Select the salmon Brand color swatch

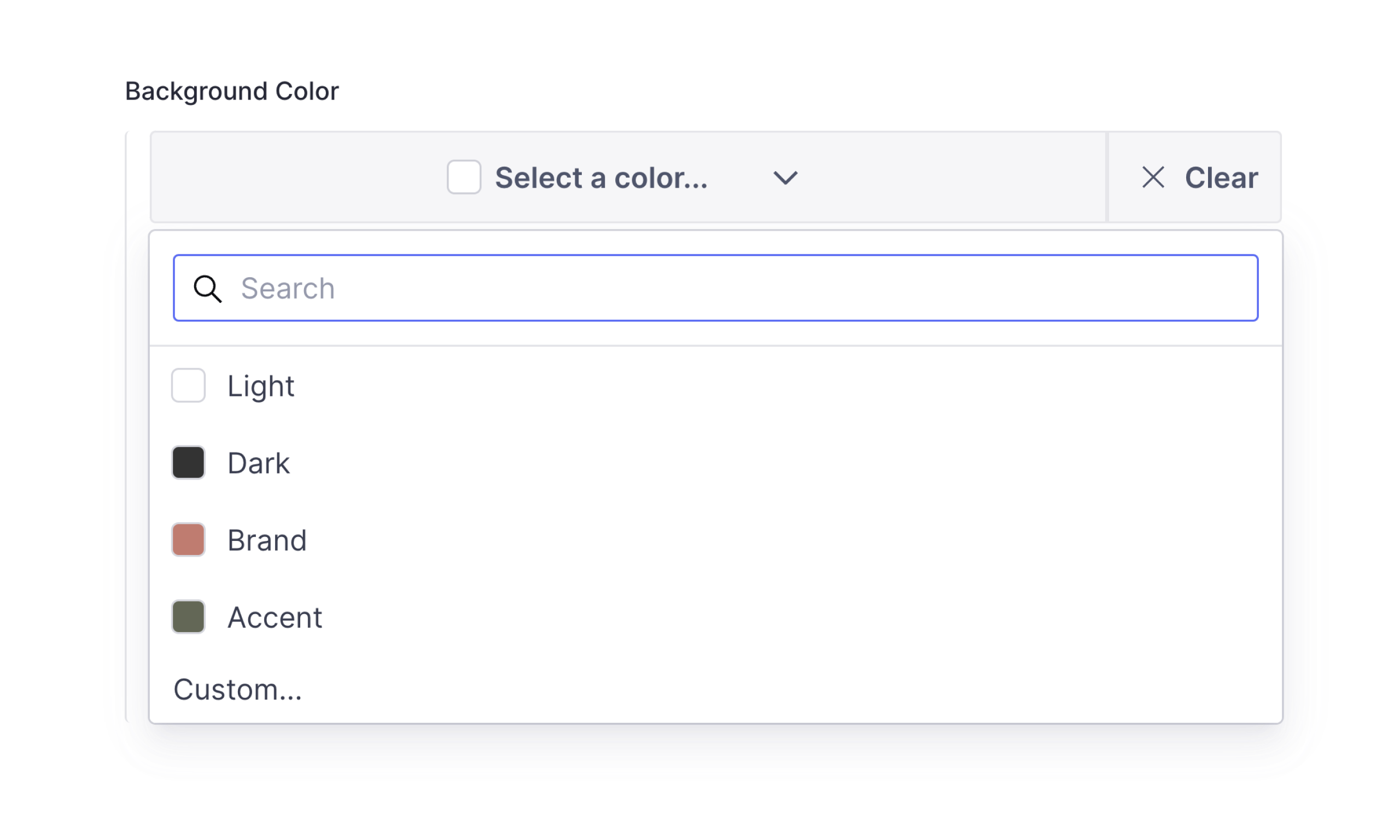click(188, 539)
